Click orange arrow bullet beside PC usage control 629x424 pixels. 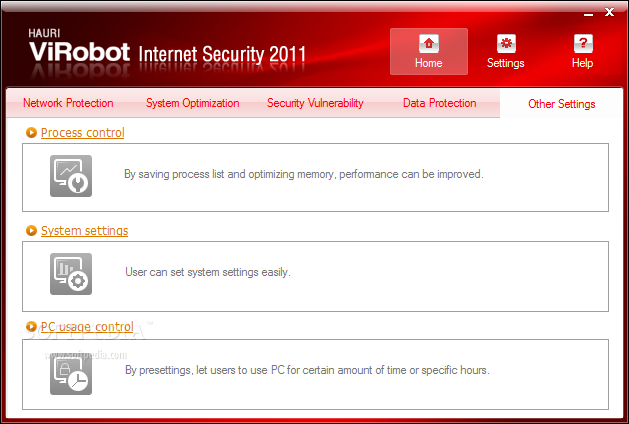click(x=31, y=327)
